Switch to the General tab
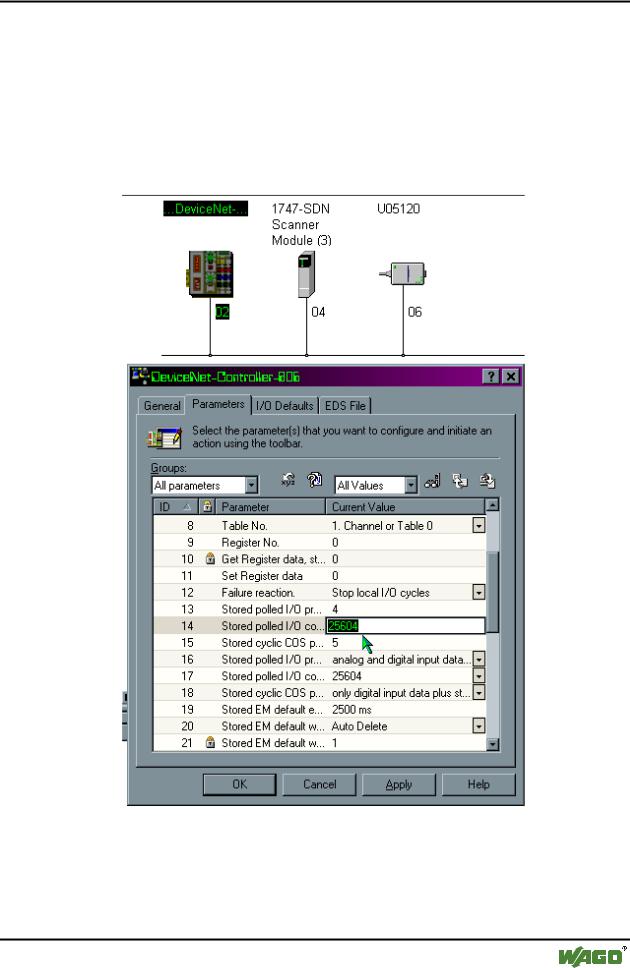630x968 pixels. point(162,406)
